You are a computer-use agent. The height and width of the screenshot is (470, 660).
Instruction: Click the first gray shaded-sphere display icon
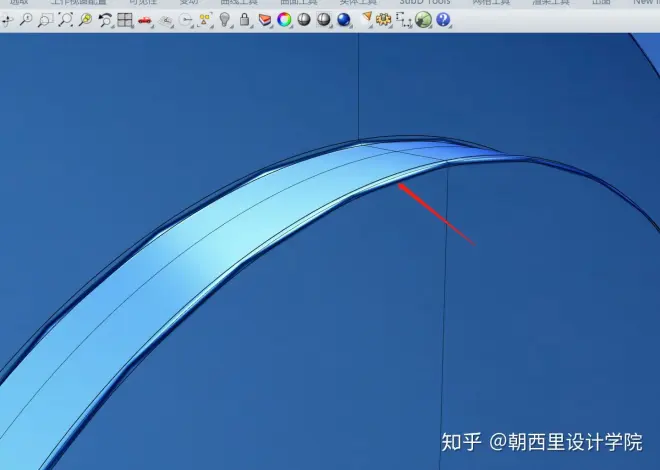[303, 19]
